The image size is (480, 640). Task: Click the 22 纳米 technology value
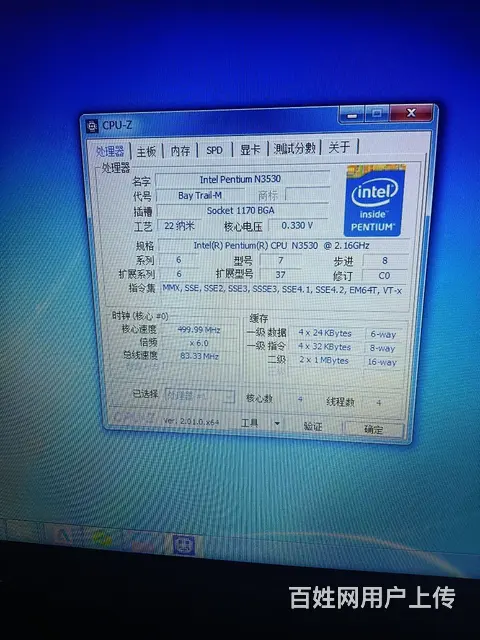[x=178, y=226]
